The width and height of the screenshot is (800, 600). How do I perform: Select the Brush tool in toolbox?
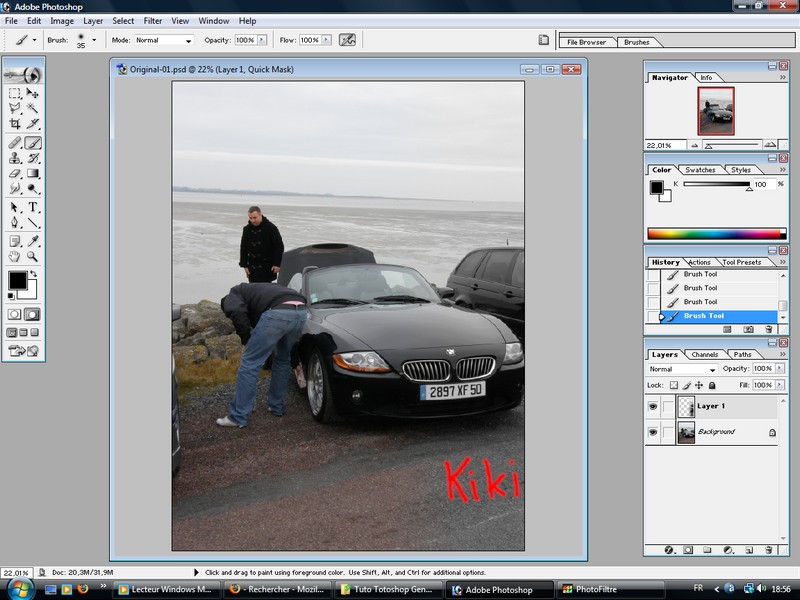(x=33, y=143)
